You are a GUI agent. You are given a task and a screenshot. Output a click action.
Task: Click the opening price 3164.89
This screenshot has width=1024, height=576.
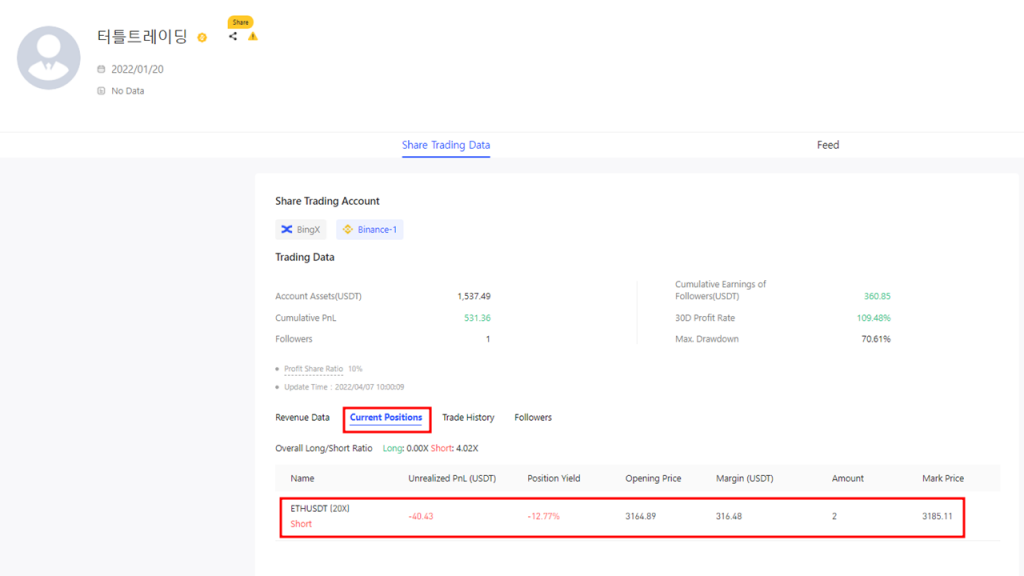coord(641,516)
